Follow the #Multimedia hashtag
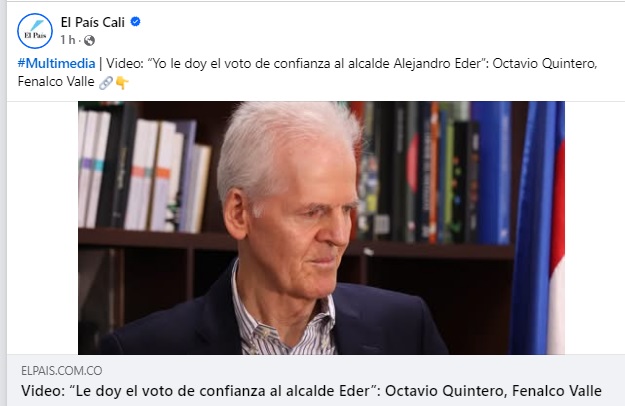Screen dimensions: 625x406 point(56,63)
